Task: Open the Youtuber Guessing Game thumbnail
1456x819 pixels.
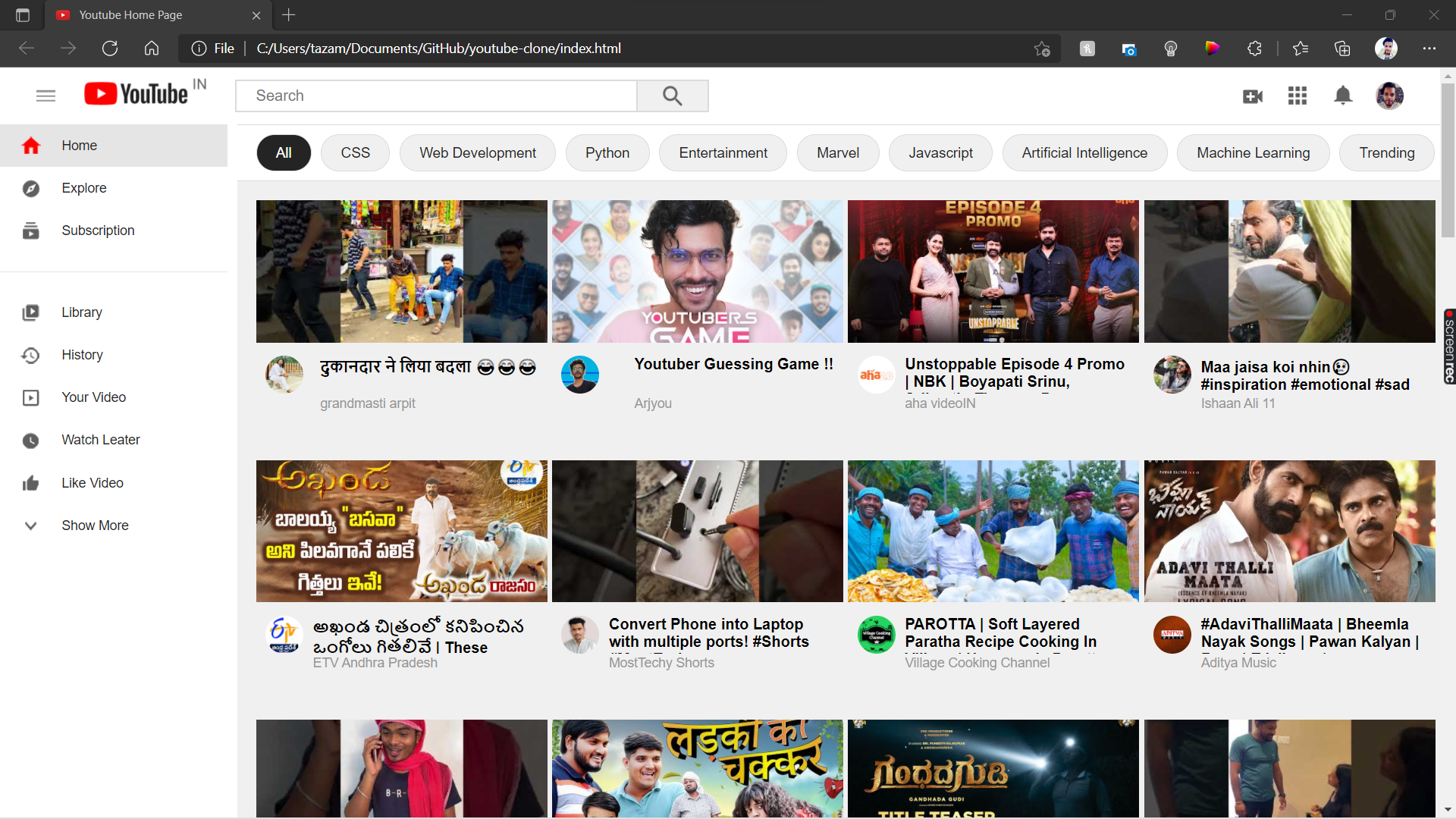Action: pyautogui.click(x=697, y=271)
